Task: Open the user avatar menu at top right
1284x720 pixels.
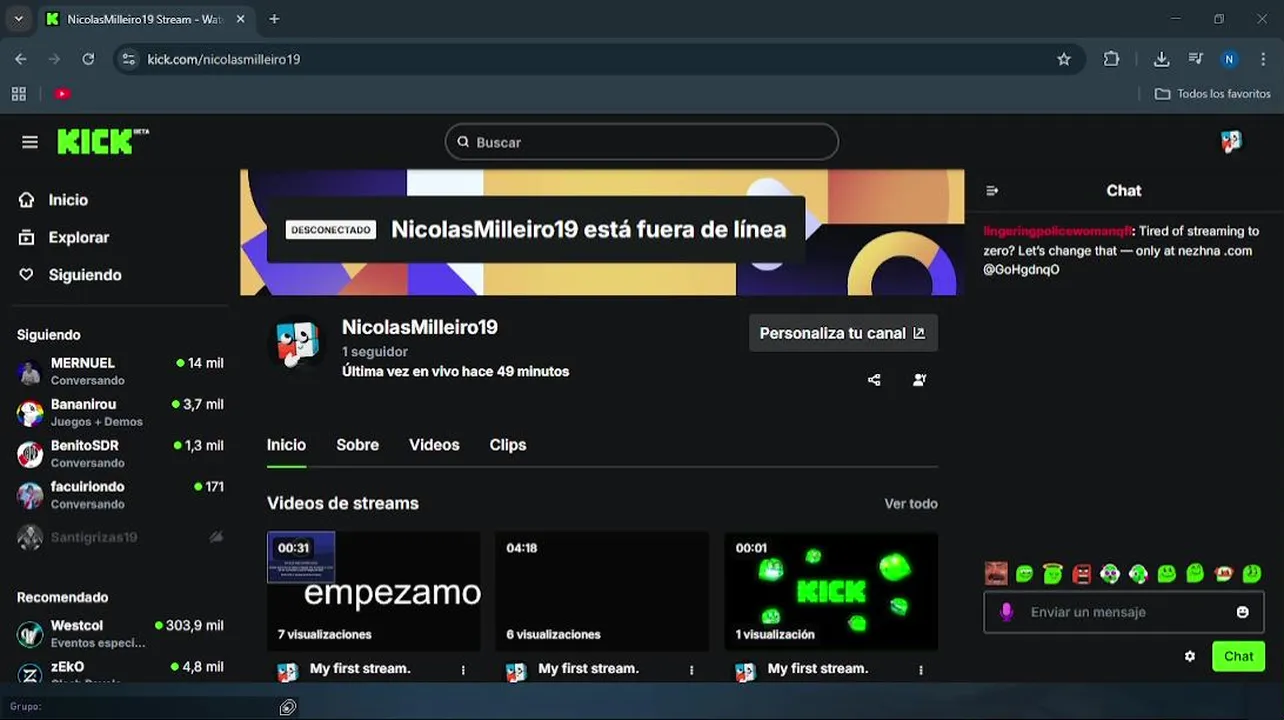Action: [x=1231, y=142]
